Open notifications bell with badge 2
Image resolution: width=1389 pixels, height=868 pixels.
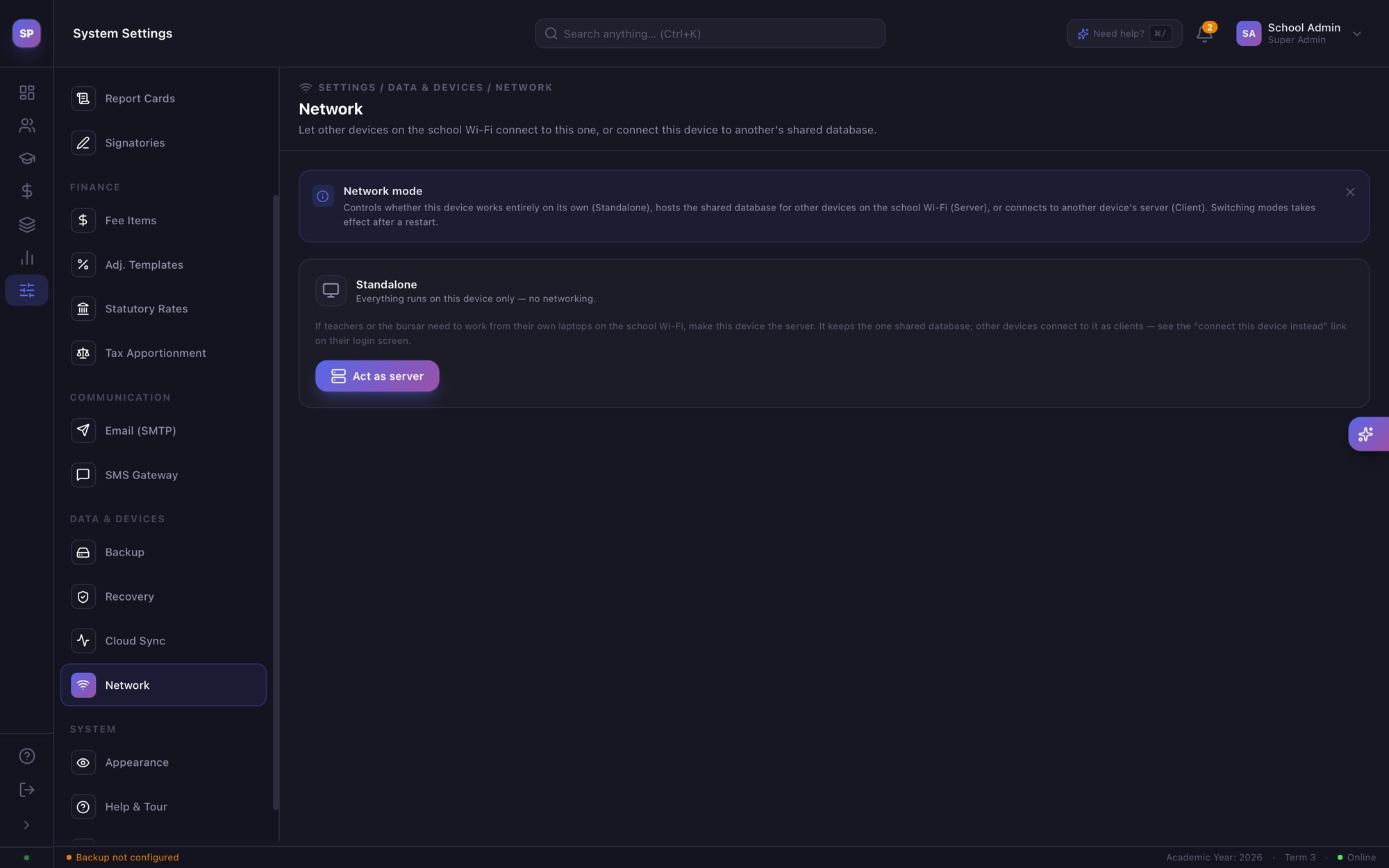pyautogui.click(x=1205, y=33)
